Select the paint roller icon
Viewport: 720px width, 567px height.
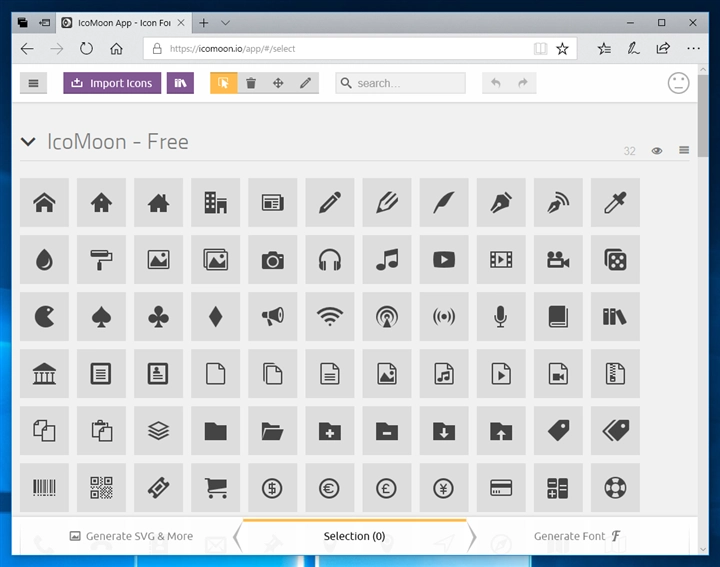(x=101, y=259)
